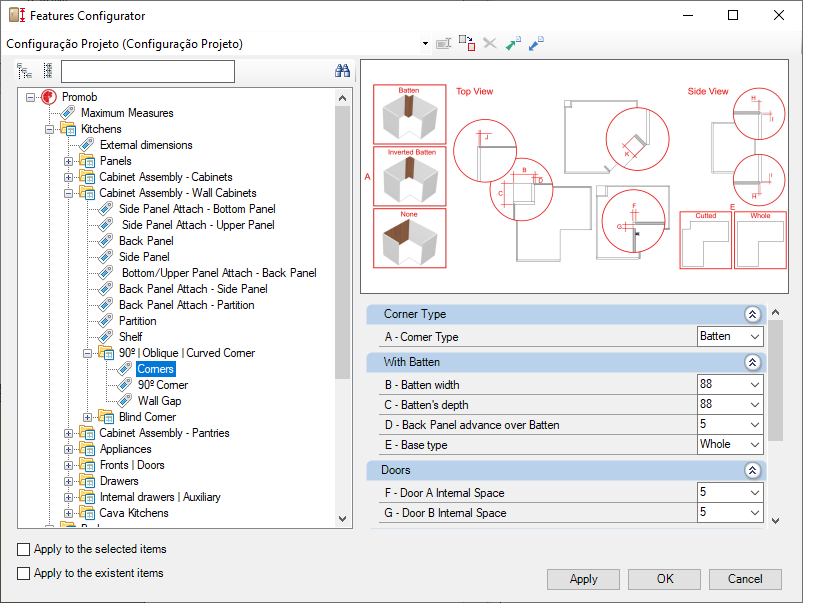
Task: Click the OK button
Action: [x=664, y=579]
